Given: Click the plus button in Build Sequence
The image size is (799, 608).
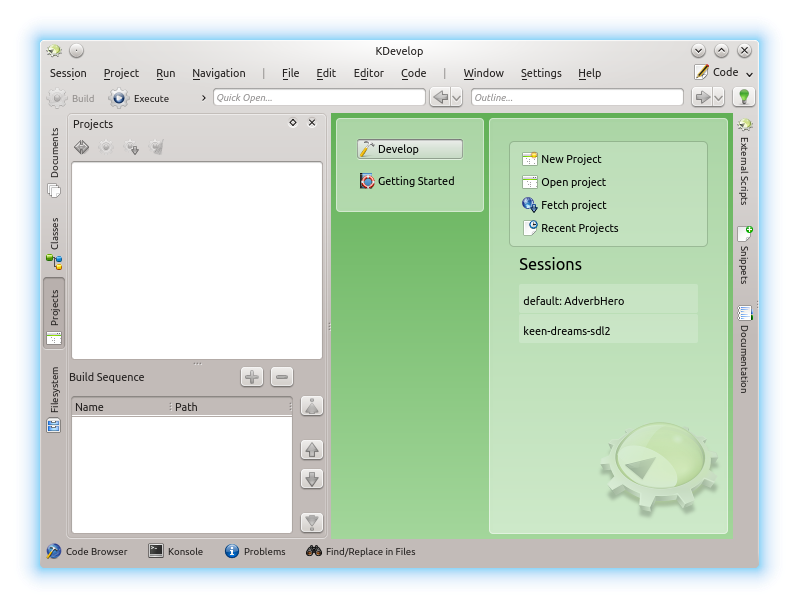Looking at the screenshot, I should [252, 377].
